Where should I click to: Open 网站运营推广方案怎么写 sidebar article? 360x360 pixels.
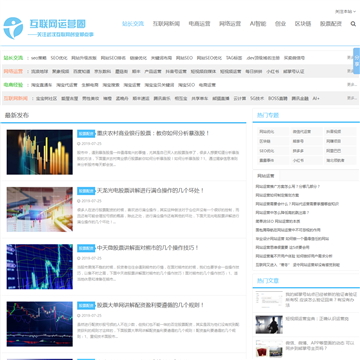coord(288,187)
